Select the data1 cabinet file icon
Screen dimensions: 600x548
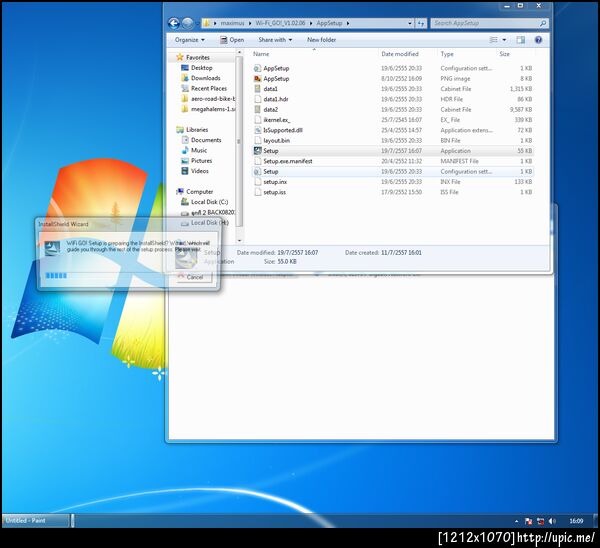[x=258, y=89]
